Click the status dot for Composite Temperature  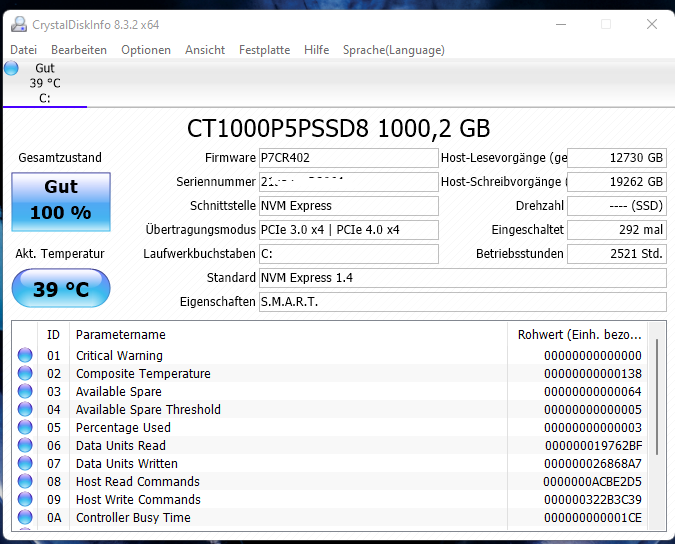tap(25, 373)
